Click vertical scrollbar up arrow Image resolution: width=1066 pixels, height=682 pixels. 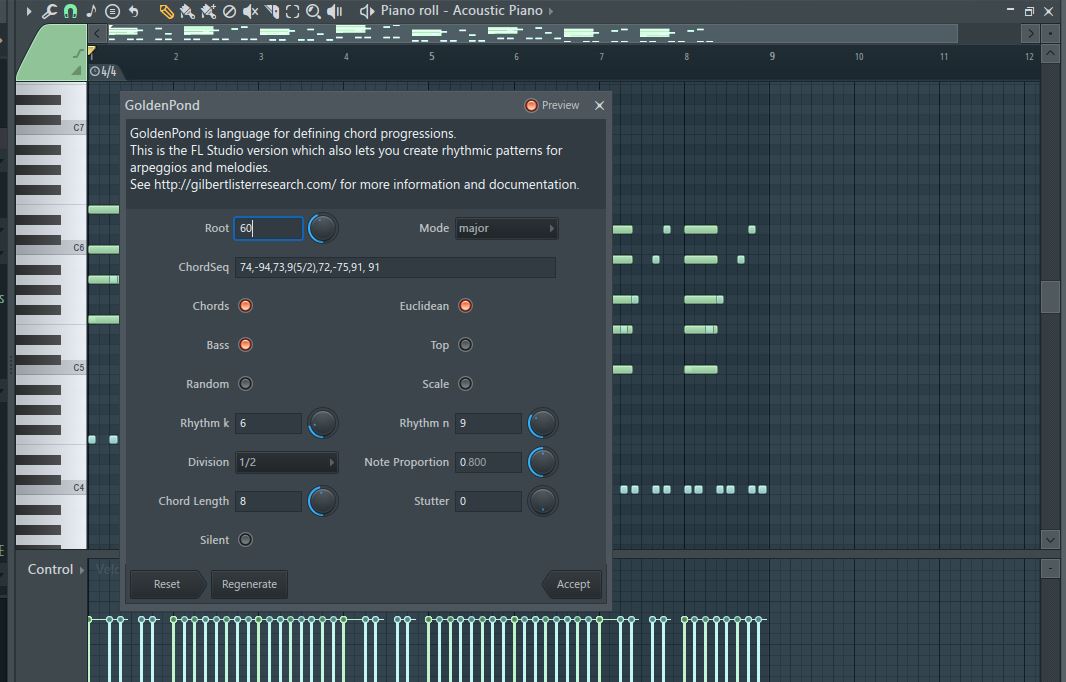point(1050,54)
